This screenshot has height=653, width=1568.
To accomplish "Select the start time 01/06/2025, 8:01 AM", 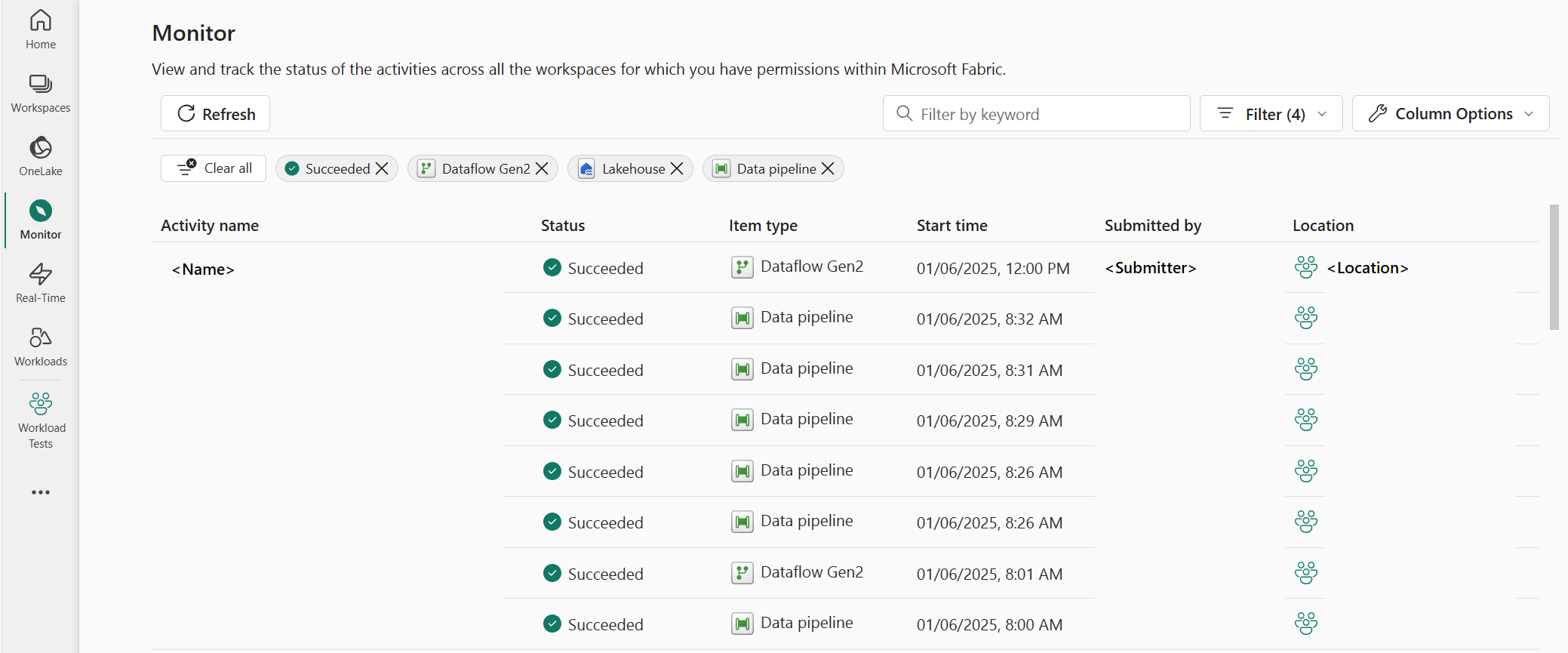I will [x=989, y=574].
